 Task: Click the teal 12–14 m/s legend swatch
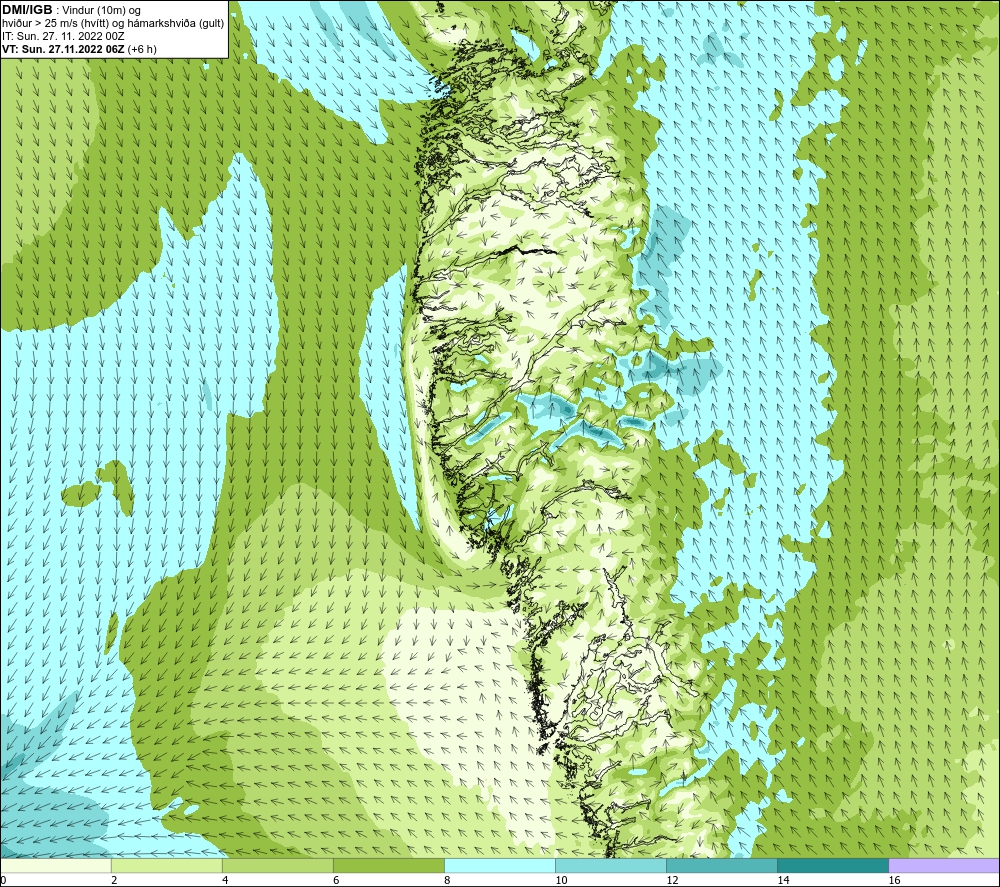[721, 866]
